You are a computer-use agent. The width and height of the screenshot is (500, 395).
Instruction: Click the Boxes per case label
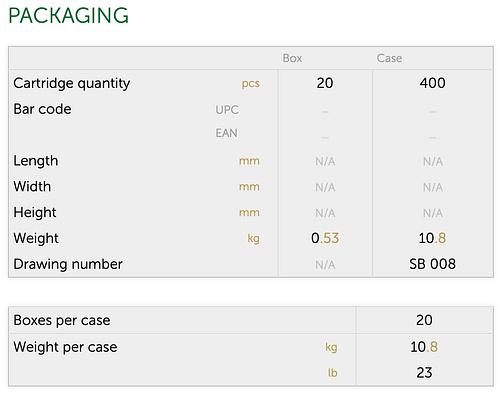62,320
